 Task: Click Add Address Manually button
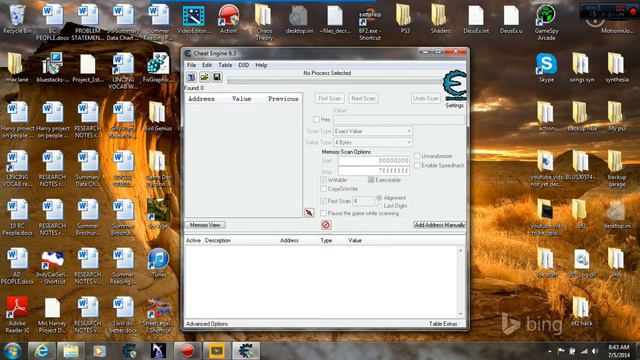(439, 225)
